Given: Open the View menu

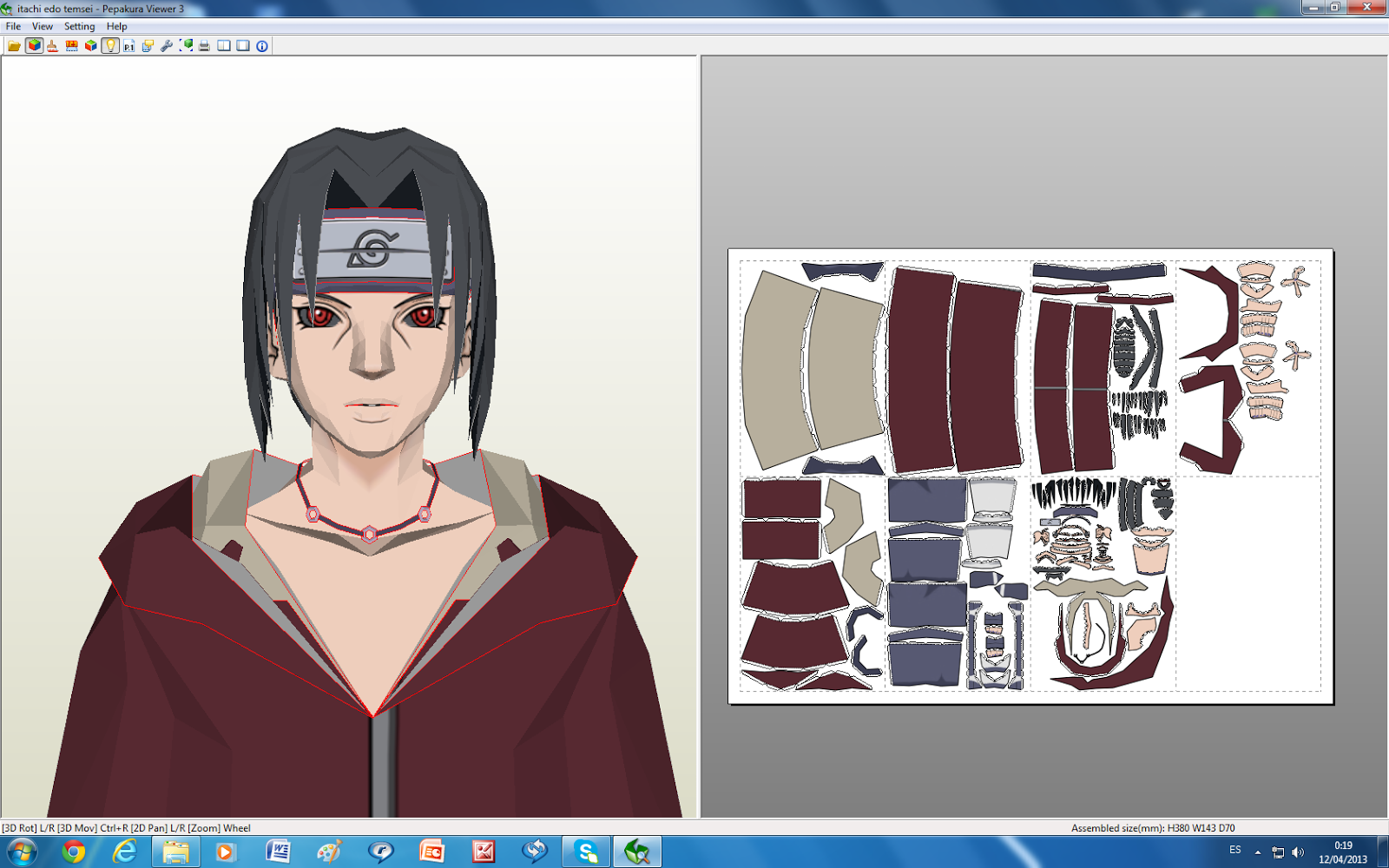Looking at the screenshot, I should pyautogui.click(x=41, y=26).
